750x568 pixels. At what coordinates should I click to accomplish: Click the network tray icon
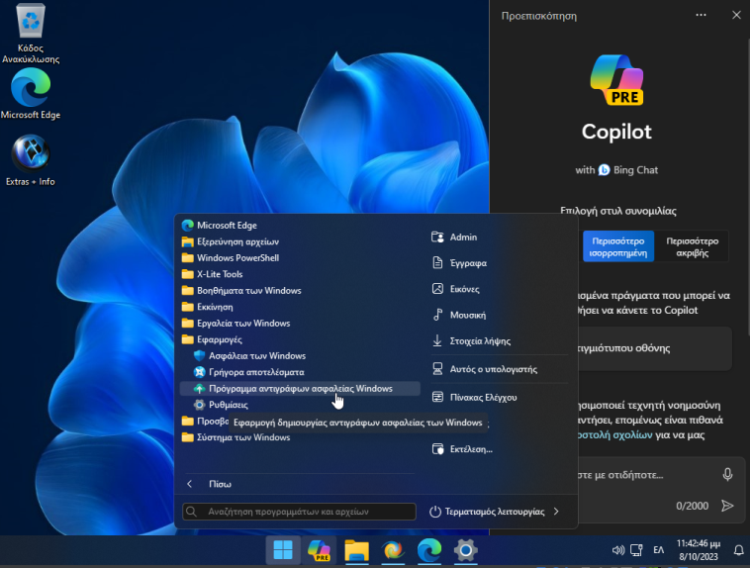pos(637,550)
